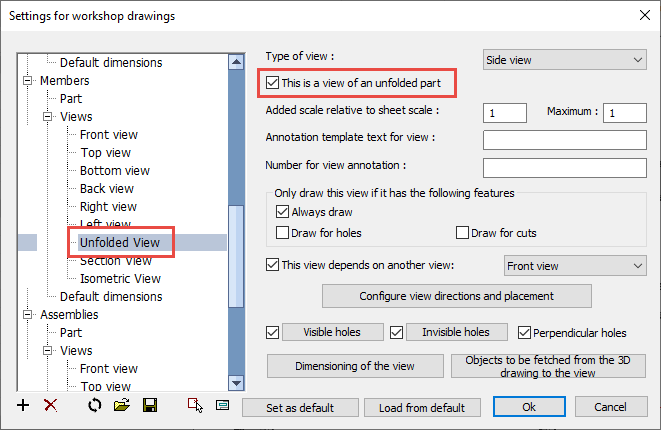Select Section View in the tree
The image size is (661, 430).
pos(116,261)
